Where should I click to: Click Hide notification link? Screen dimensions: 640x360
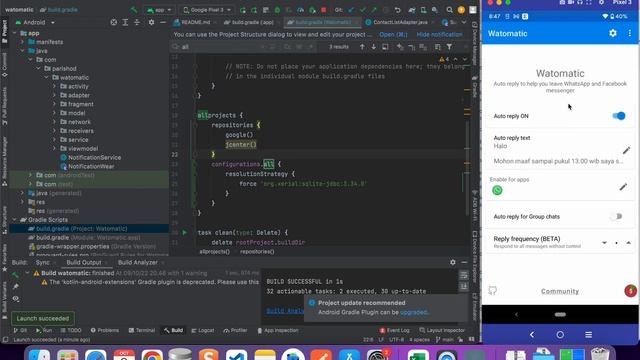[x=440, y=35]
